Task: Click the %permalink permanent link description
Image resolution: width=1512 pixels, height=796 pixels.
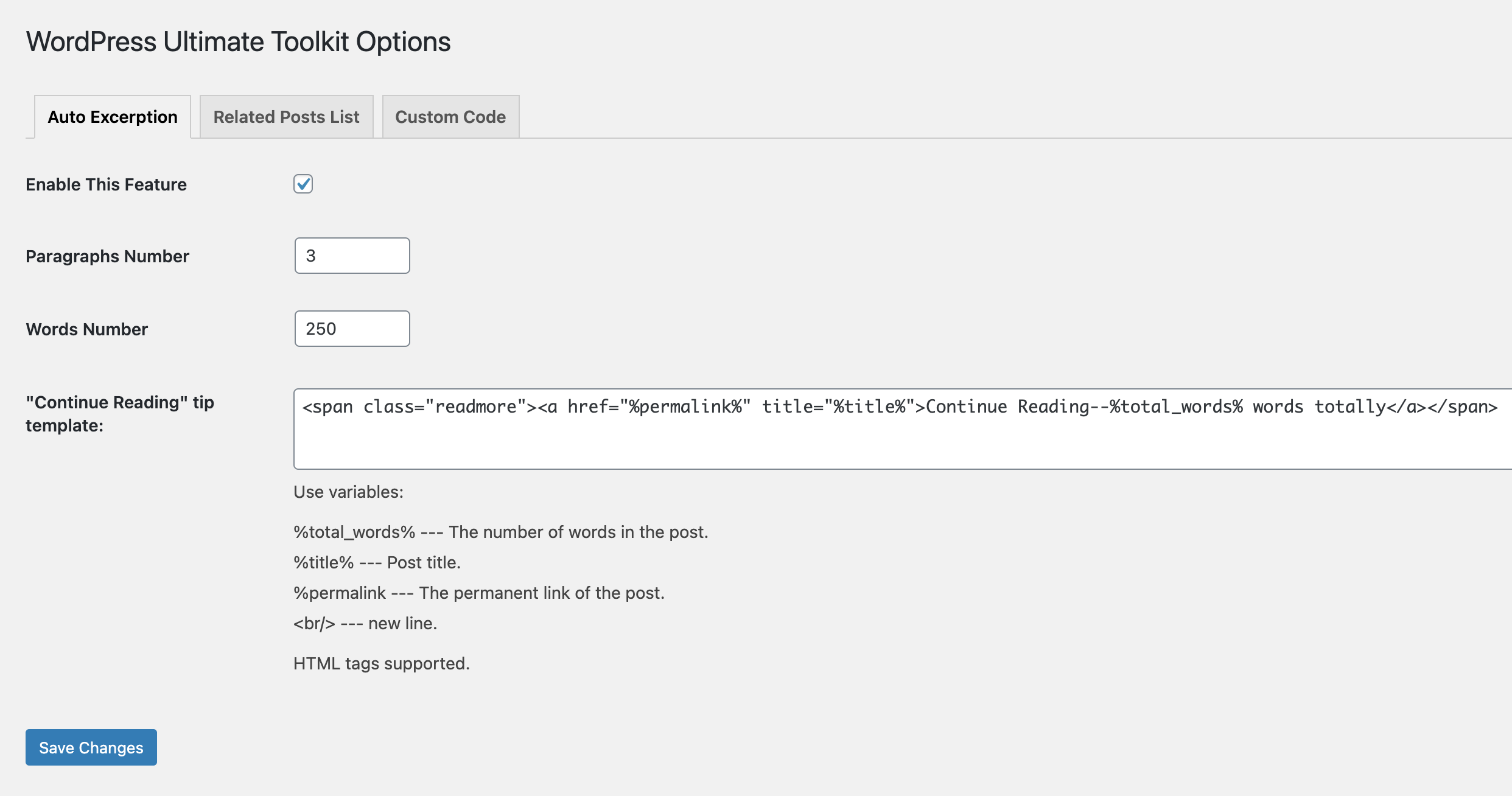Action: click(x=478, y=593)
